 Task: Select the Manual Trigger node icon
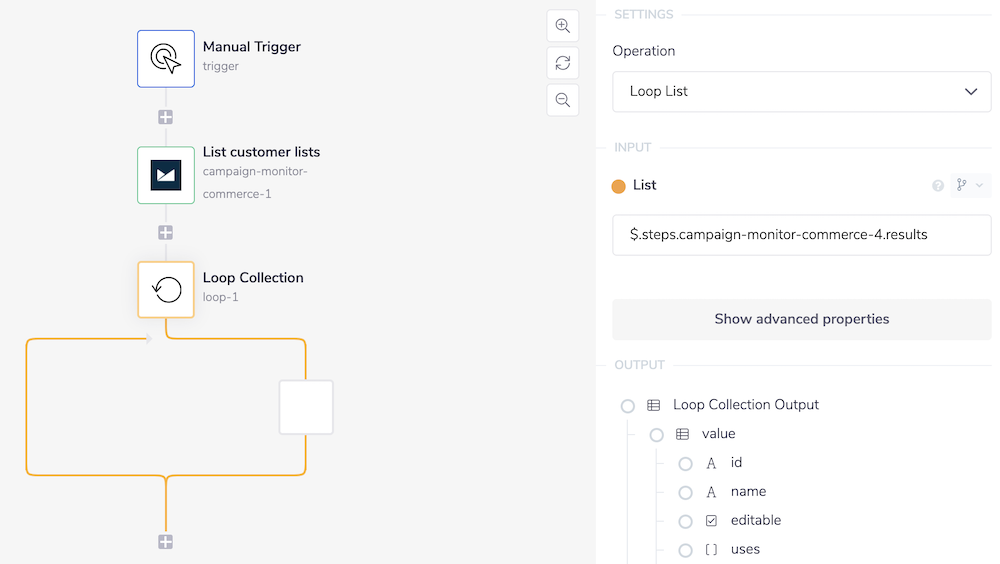[166, 59]
